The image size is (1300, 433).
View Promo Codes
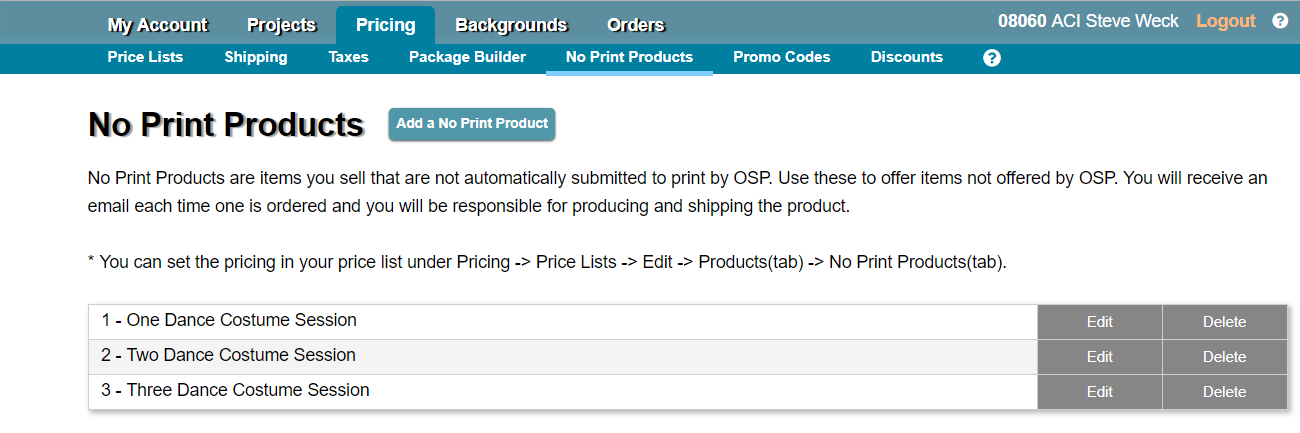(781, 57)
